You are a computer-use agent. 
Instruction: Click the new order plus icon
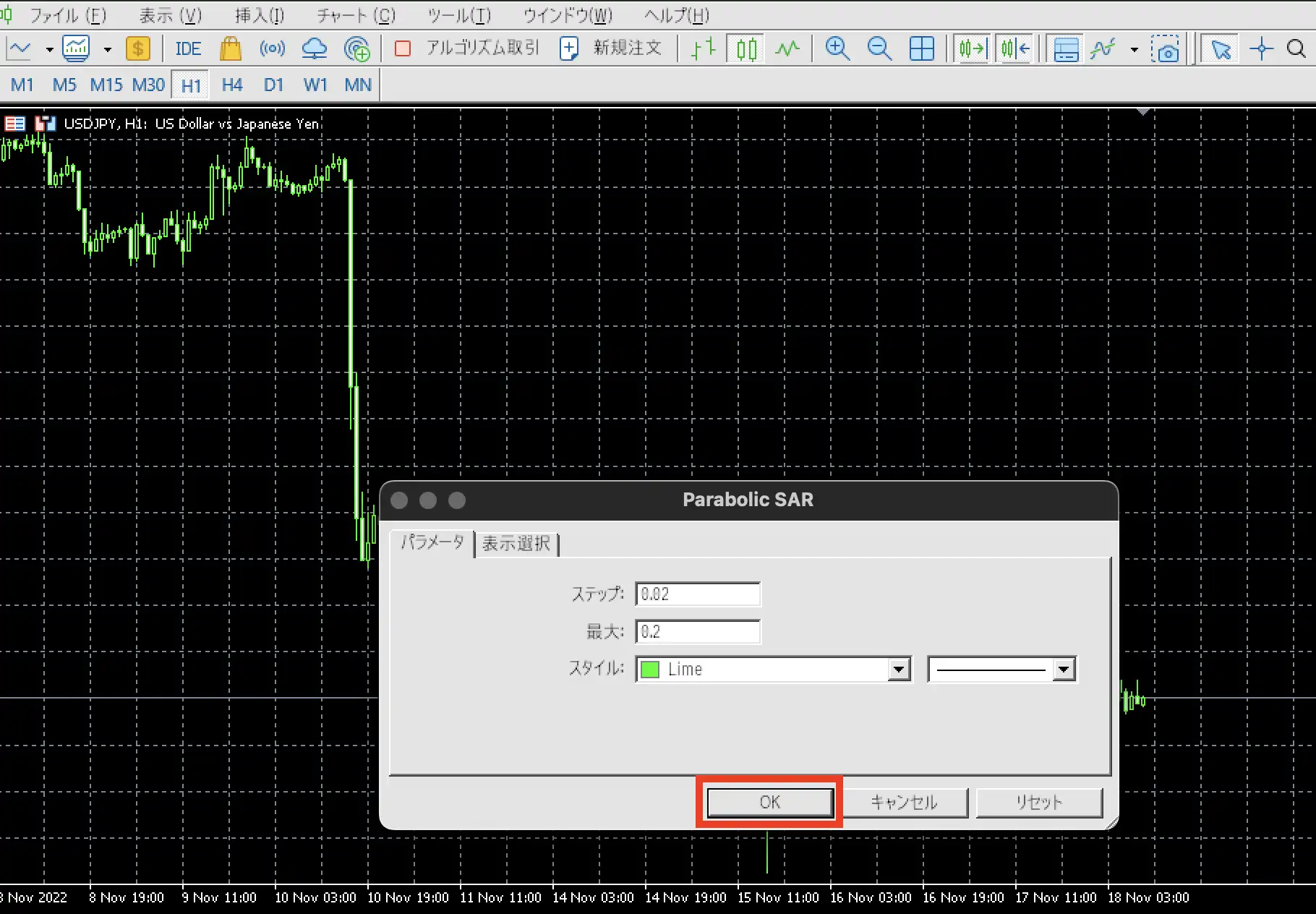click(x=569, y=48)
